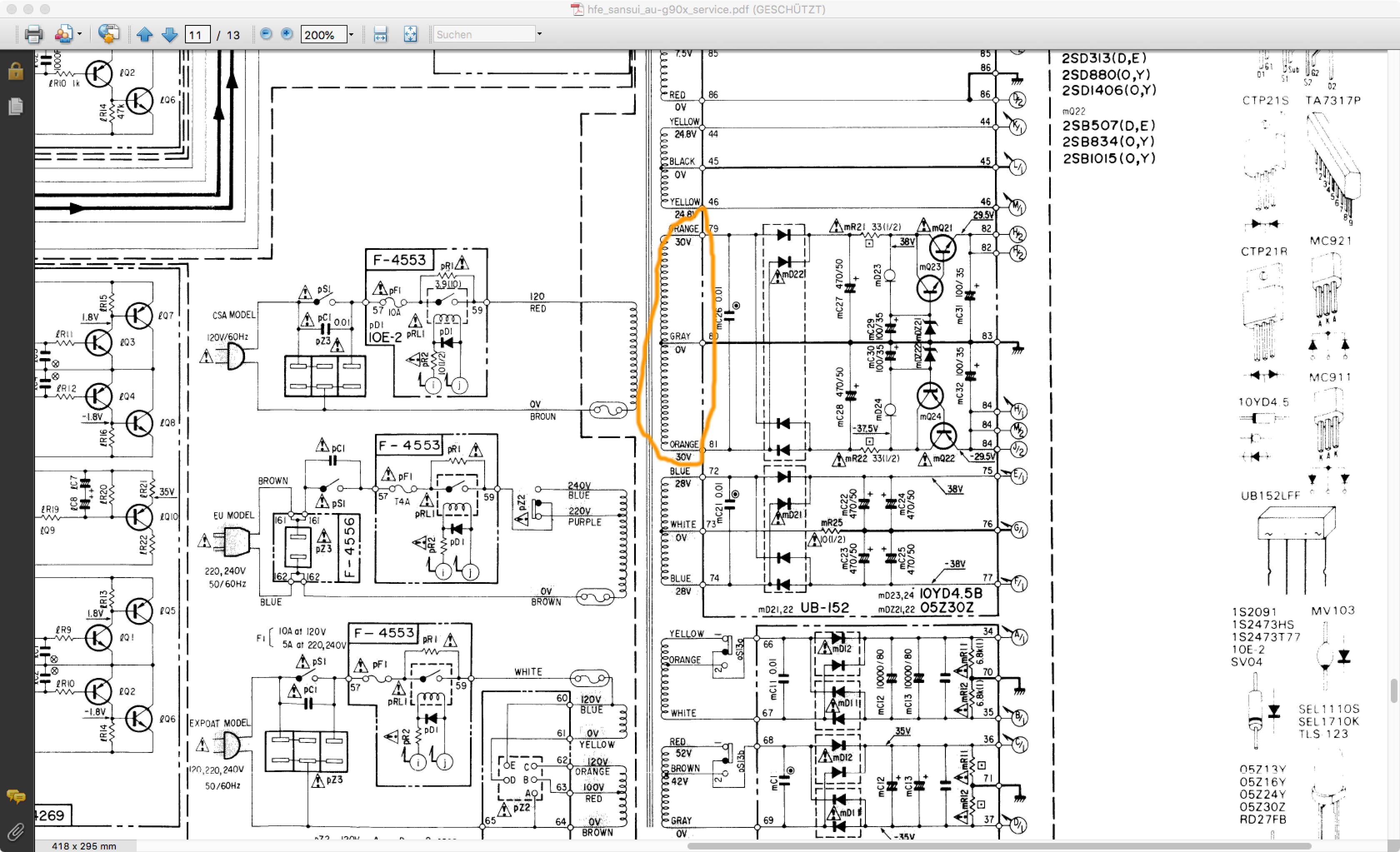Fit whole page to window icon
This screenshot has height=852, width=1400.
point(410,35)
